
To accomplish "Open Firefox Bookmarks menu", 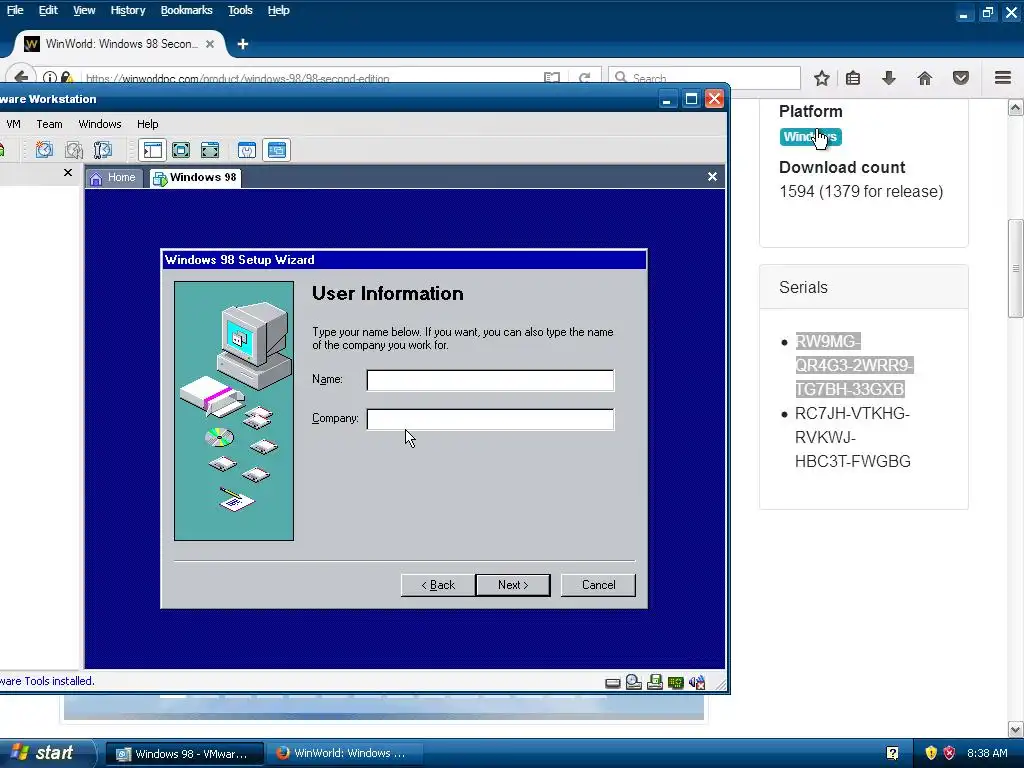I will coord(187,10).
